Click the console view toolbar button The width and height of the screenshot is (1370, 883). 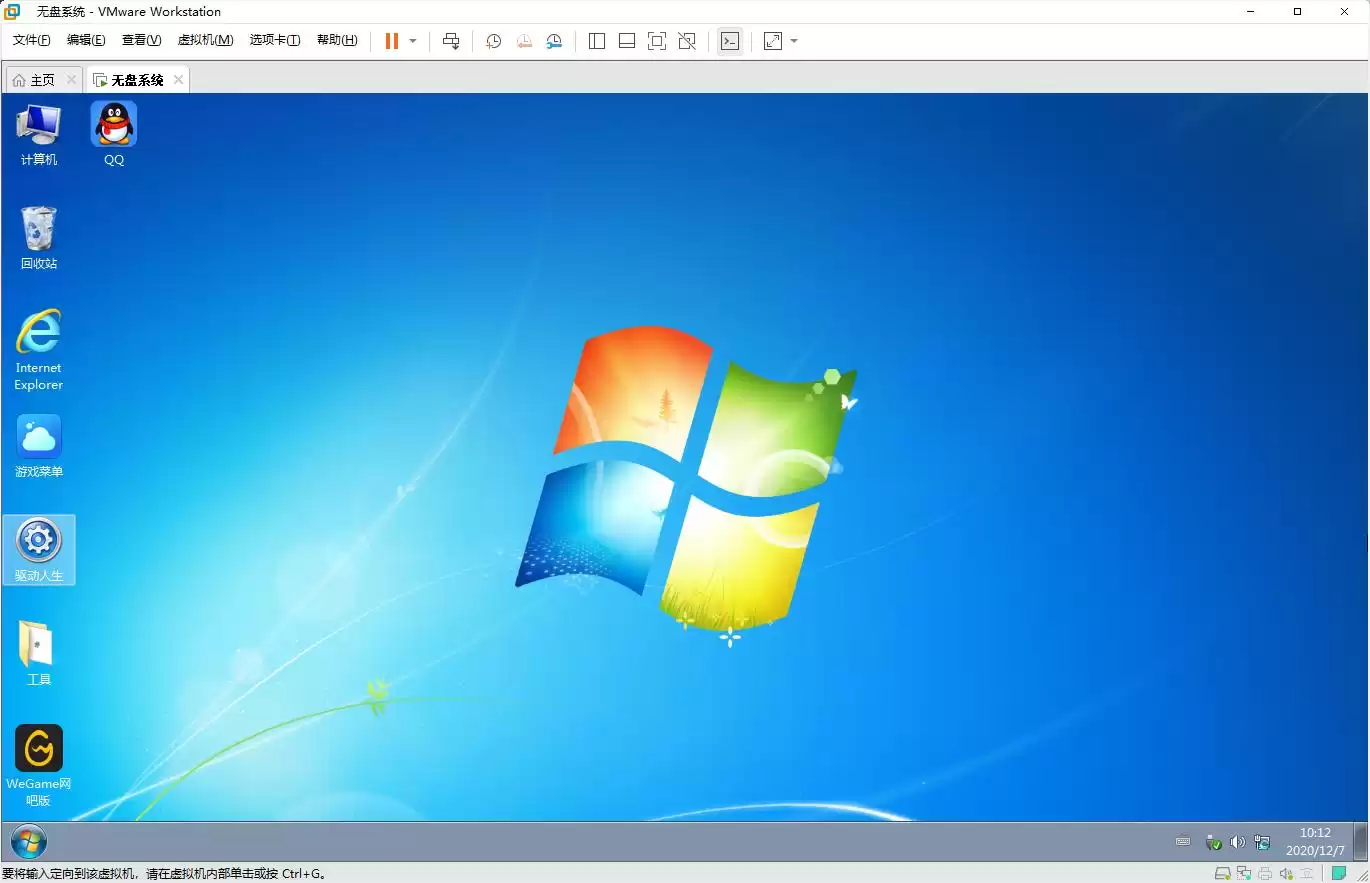(730, 41)
